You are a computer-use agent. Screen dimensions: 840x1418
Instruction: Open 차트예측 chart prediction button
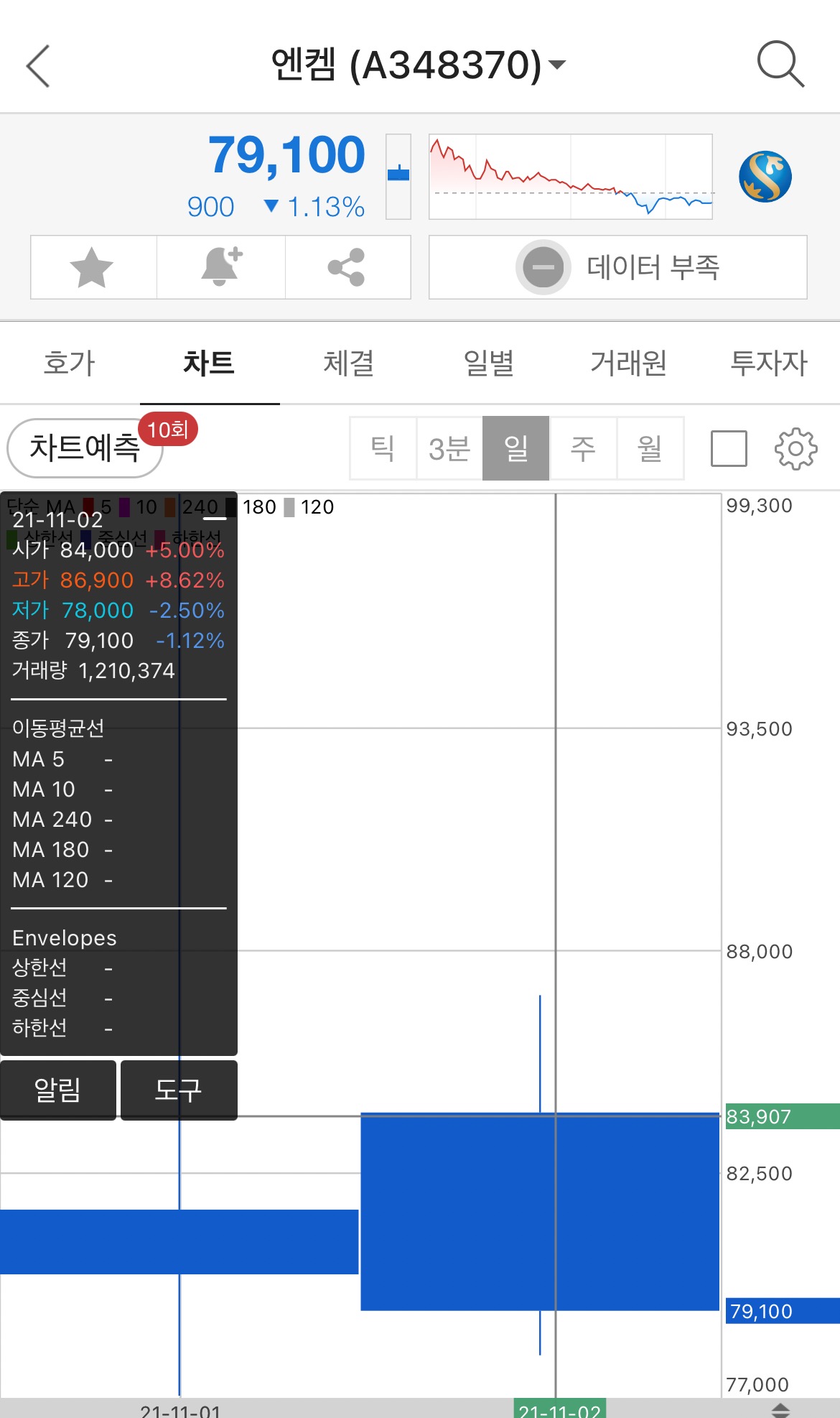click(85, 448)
